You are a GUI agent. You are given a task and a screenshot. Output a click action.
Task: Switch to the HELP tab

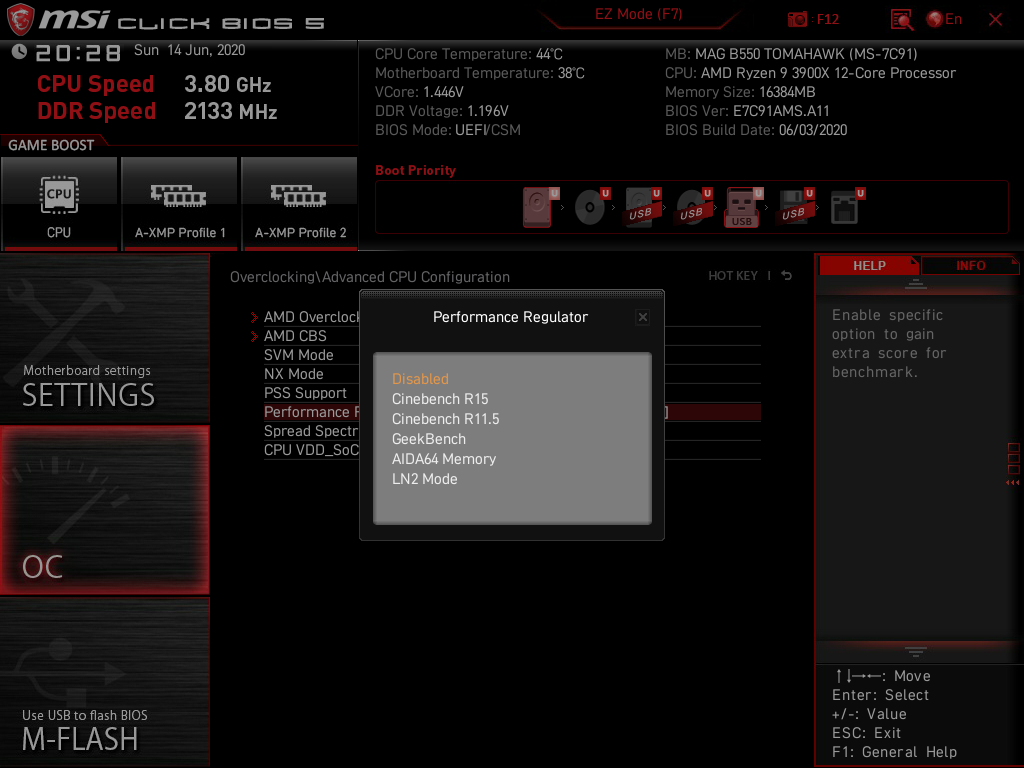tap(869, 265)
